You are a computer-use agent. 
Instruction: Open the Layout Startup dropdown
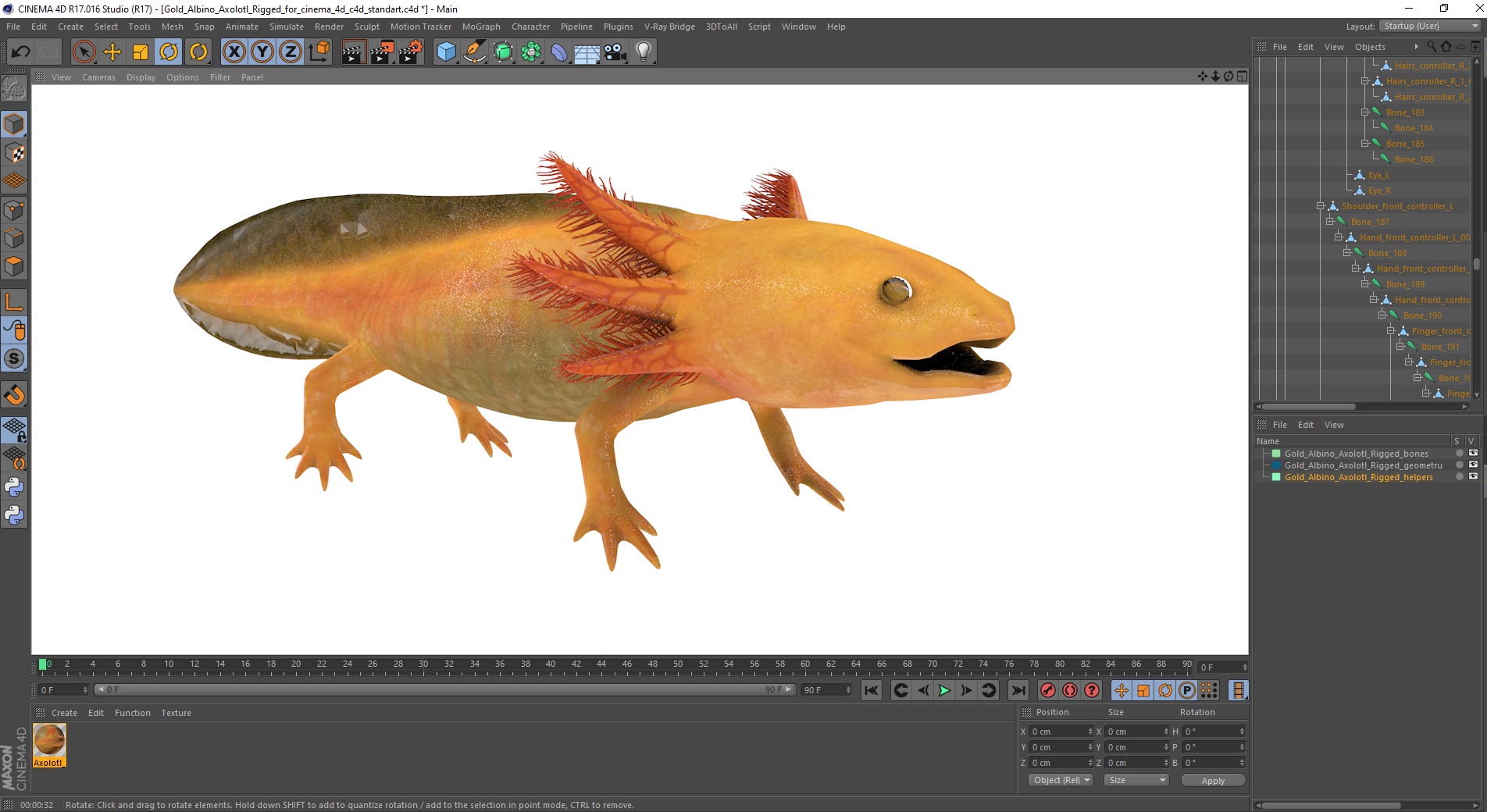(1430, 26)
